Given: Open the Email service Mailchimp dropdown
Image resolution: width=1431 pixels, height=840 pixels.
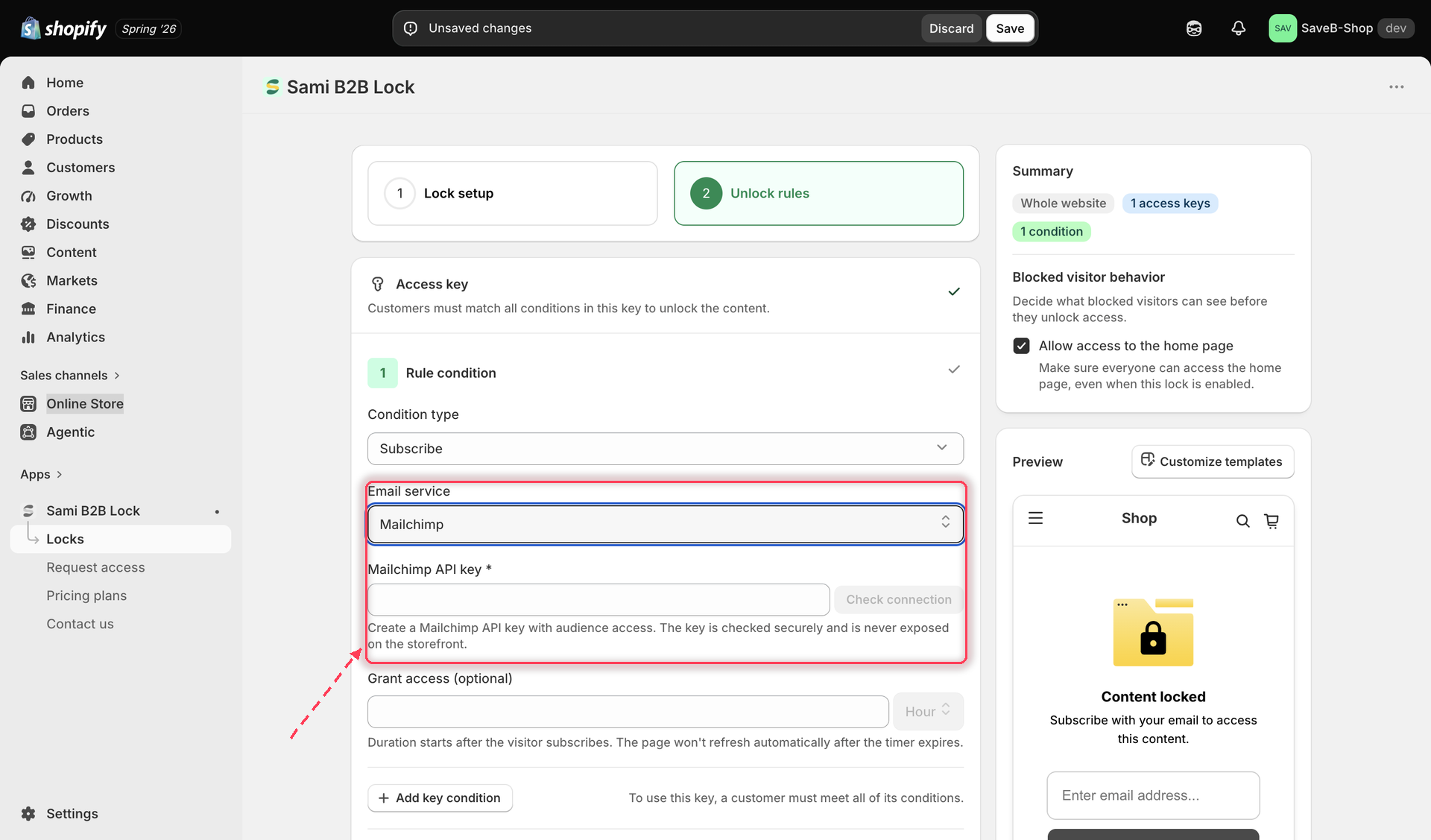Looking at the screenshot, I should (x=665, y=525).
